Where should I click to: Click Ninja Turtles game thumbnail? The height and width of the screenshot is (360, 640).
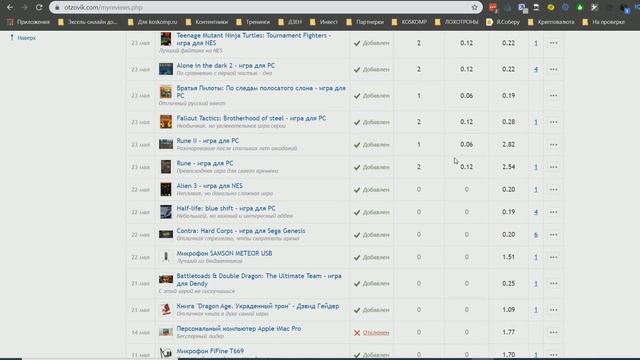pos(166,39)
